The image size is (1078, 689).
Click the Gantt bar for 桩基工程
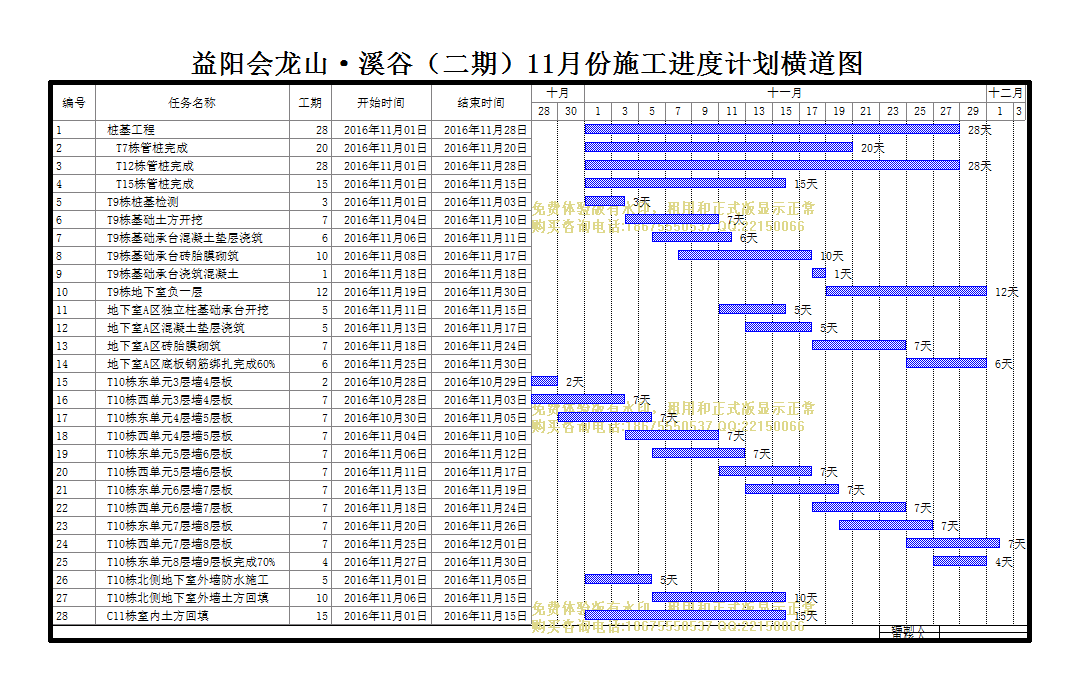772,129
